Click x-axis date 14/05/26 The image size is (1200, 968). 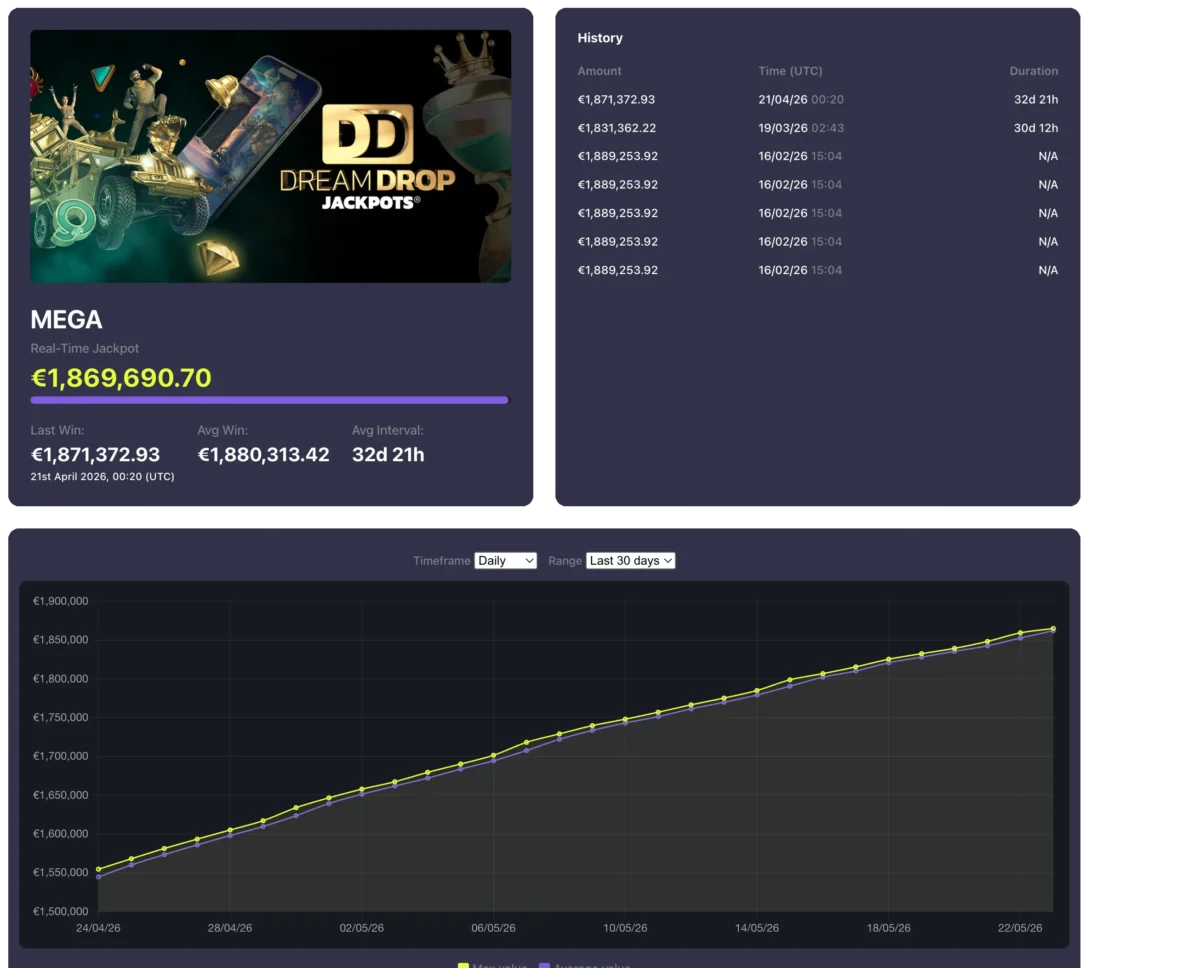[x=757, y=928]
